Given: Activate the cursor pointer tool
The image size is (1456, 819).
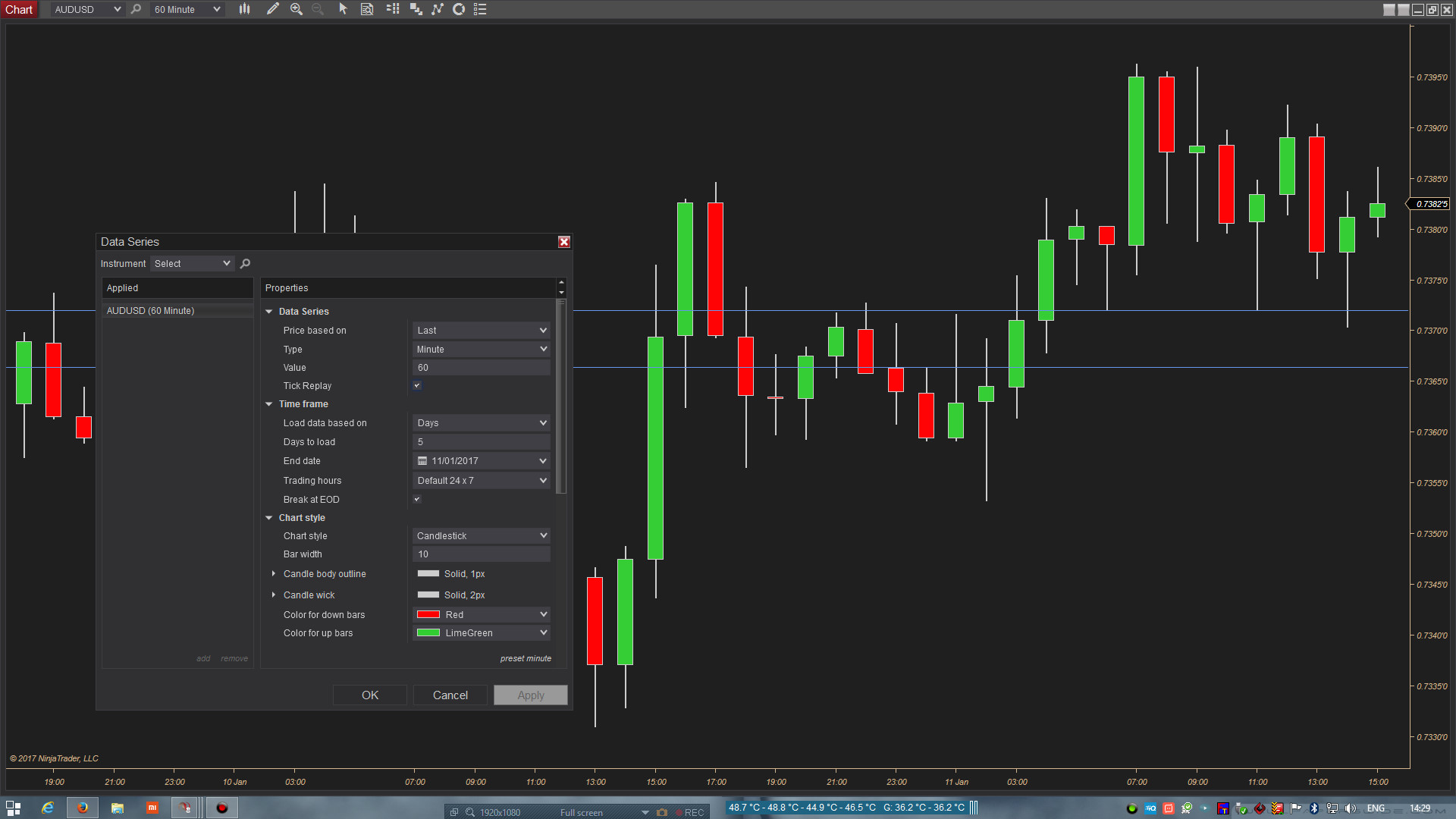Looking at the screenshot, I should [343, 9].
